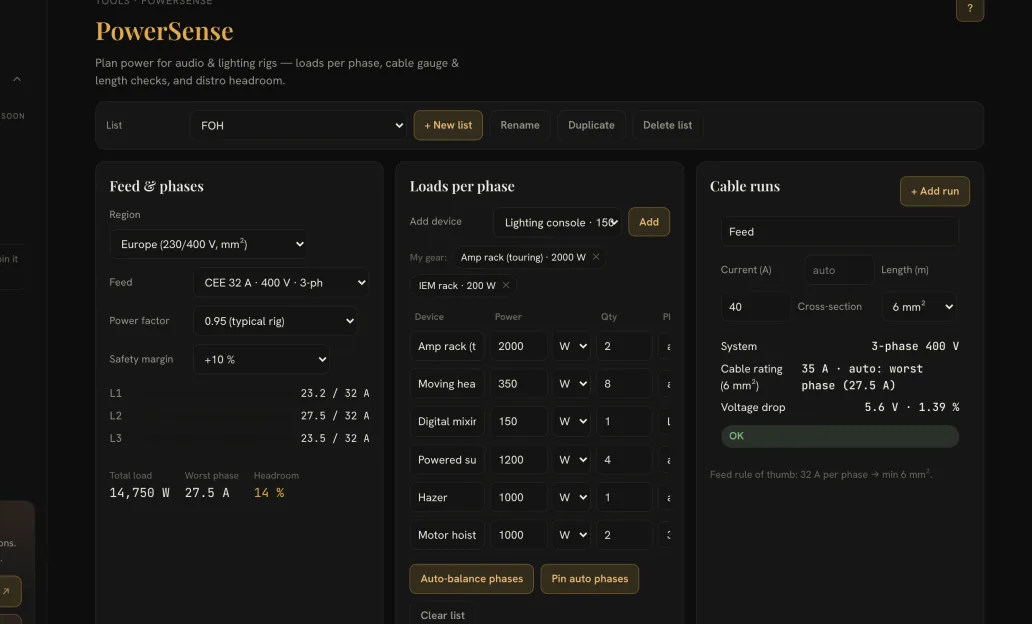Image resolution: width=1032 pixels, height=624 pixels.
Task: Open the FOH list dropdown
Action: click(x=298, y=125)
